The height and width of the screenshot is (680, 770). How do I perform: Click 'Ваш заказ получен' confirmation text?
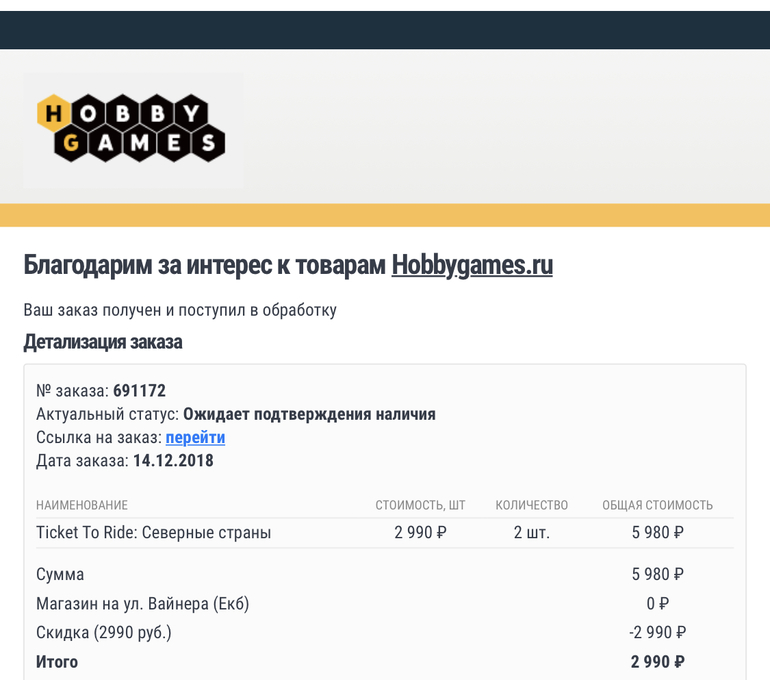(x=180, y=310)
